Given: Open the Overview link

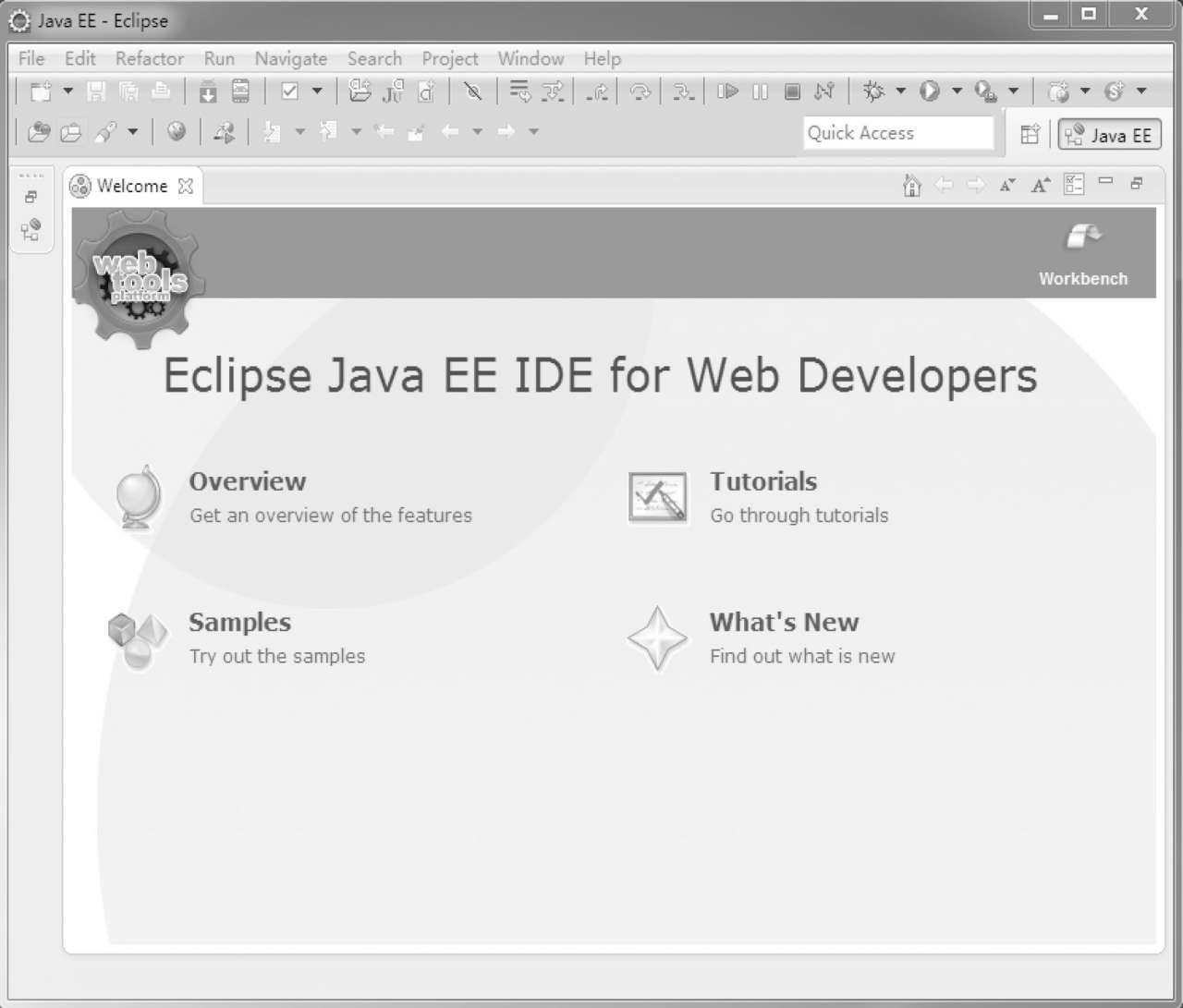Looking at the screenshot, I should [248, 481].
